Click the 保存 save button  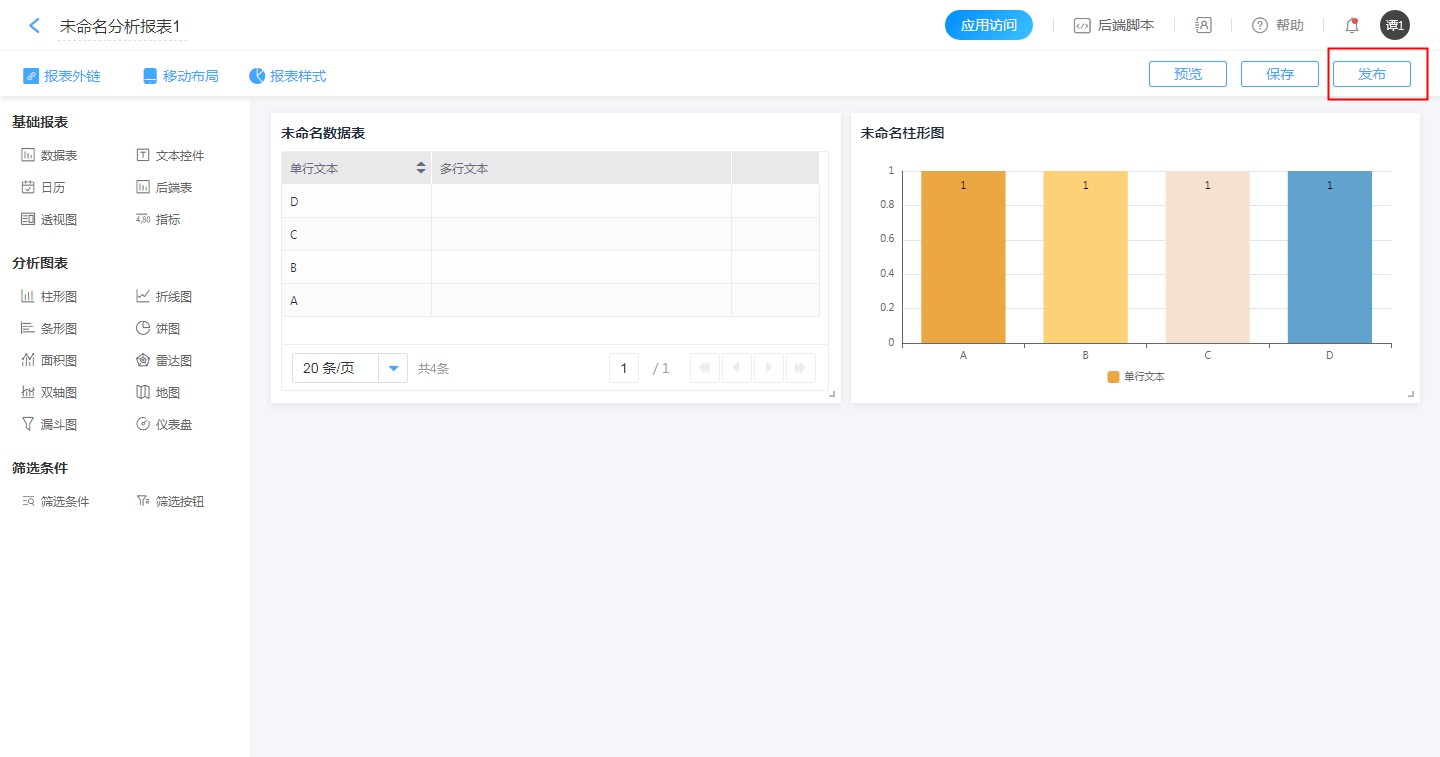click(1279, 74)
